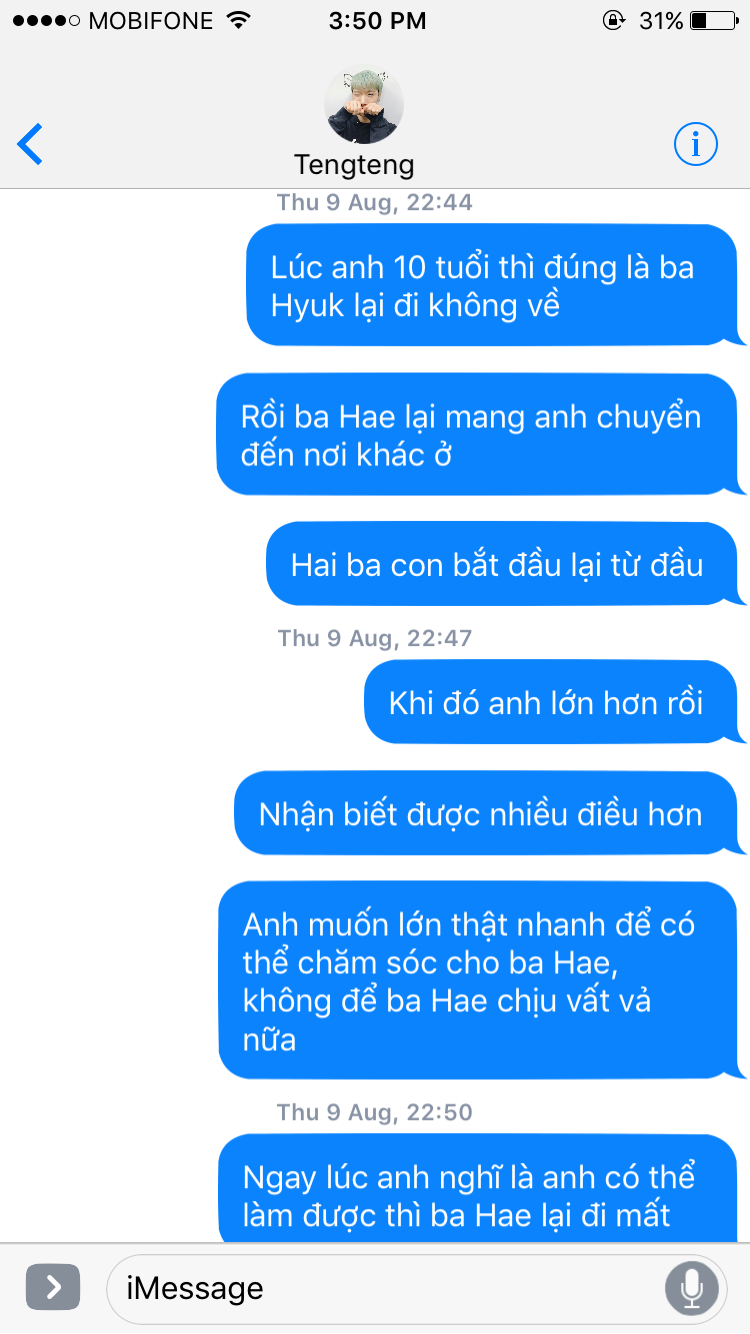Tap bubble 'Nhận biết được nhiều điều hơn'
The width and height of the screenshot is (750, 1334).
[490, 813]
